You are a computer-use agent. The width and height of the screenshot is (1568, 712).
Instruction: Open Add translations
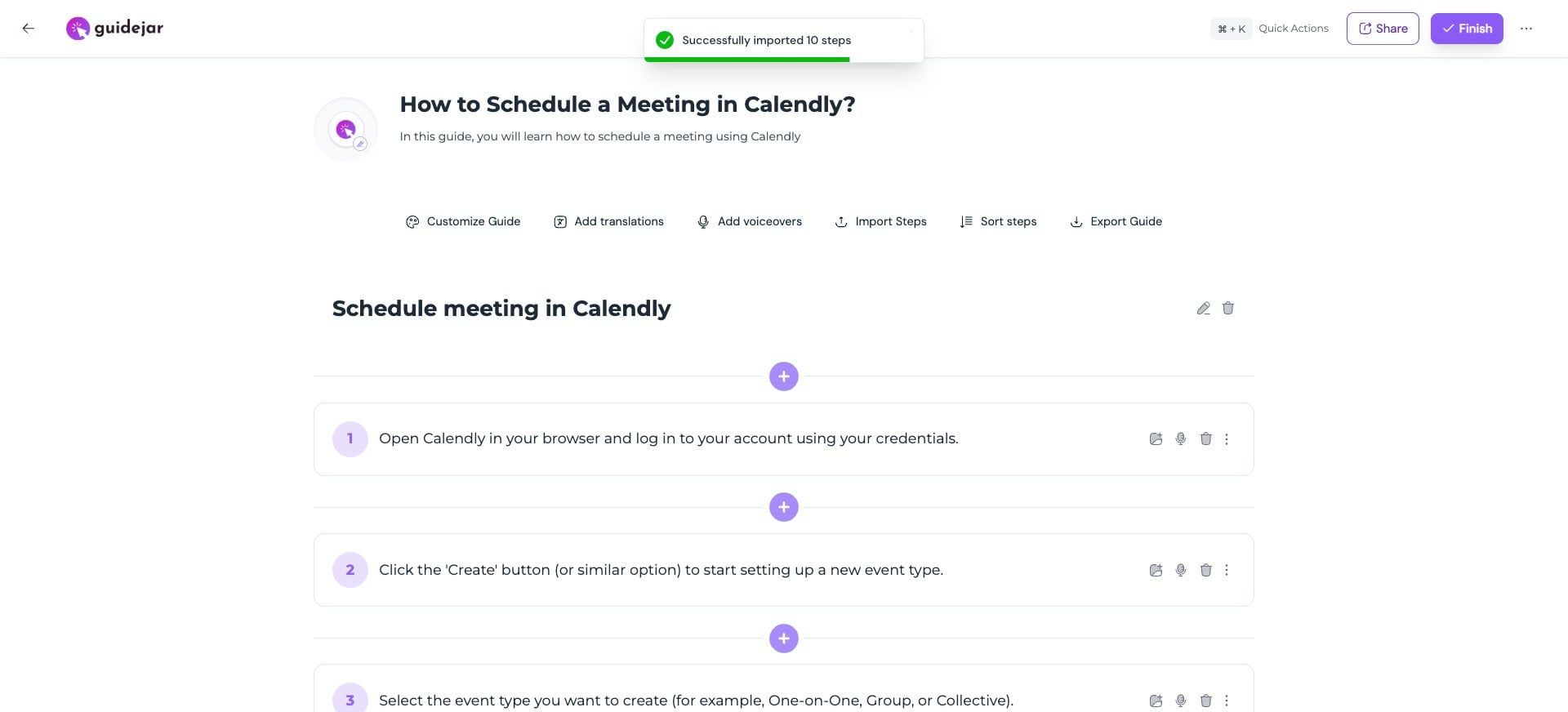tap(608, 221)
